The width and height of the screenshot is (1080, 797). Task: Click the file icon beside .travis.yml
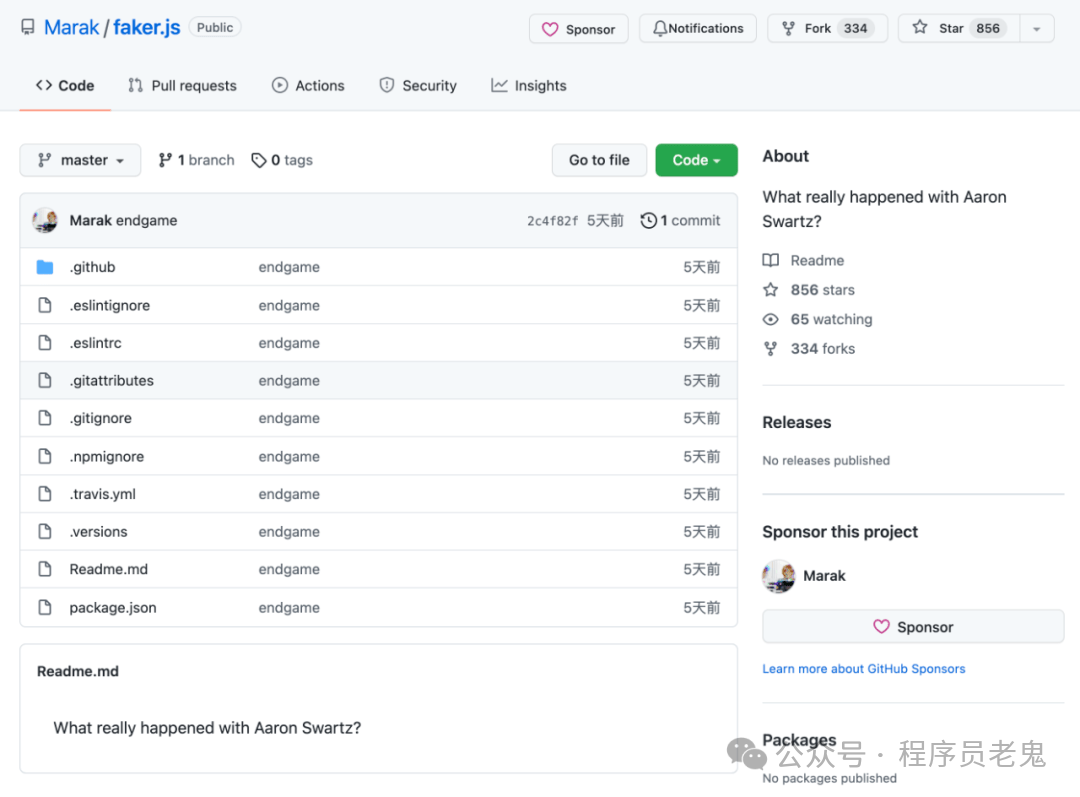coord(45,494)
